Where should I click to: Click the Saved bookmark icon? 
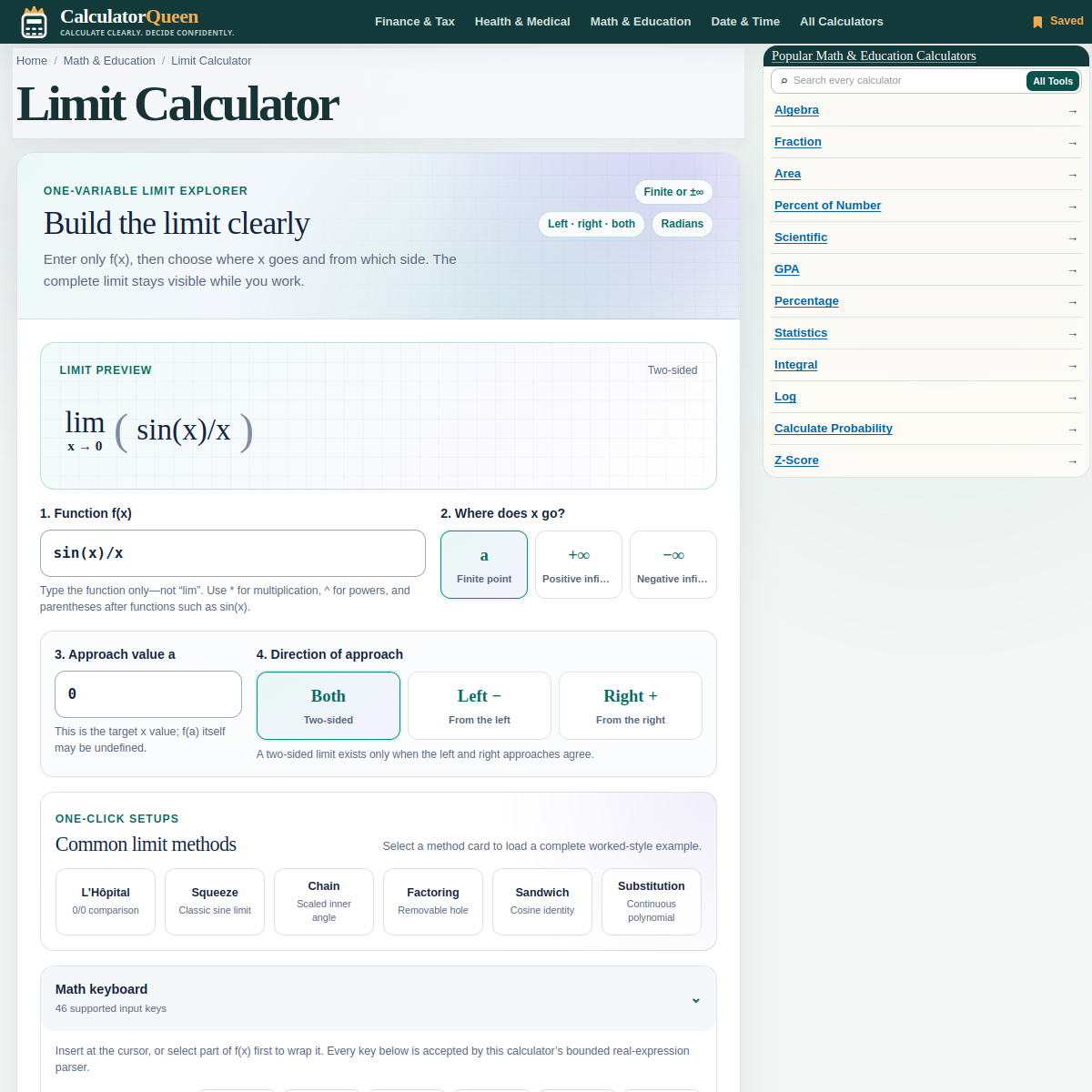point(1037,22)
